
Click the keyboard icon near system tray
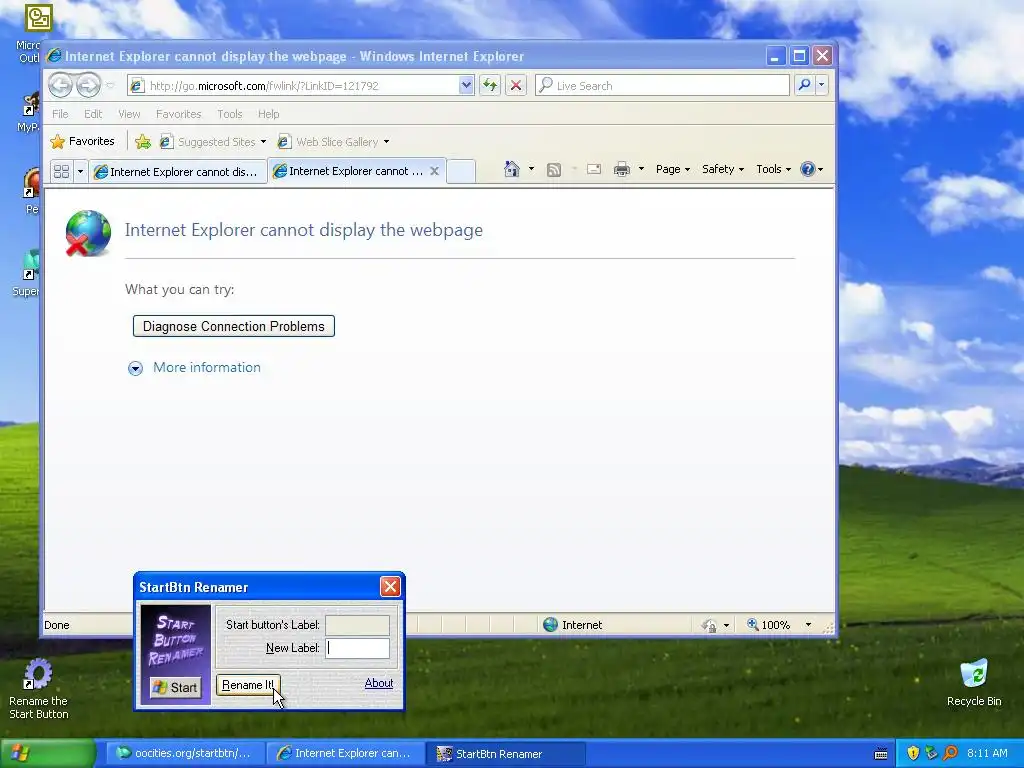click(x=881, y=754)
